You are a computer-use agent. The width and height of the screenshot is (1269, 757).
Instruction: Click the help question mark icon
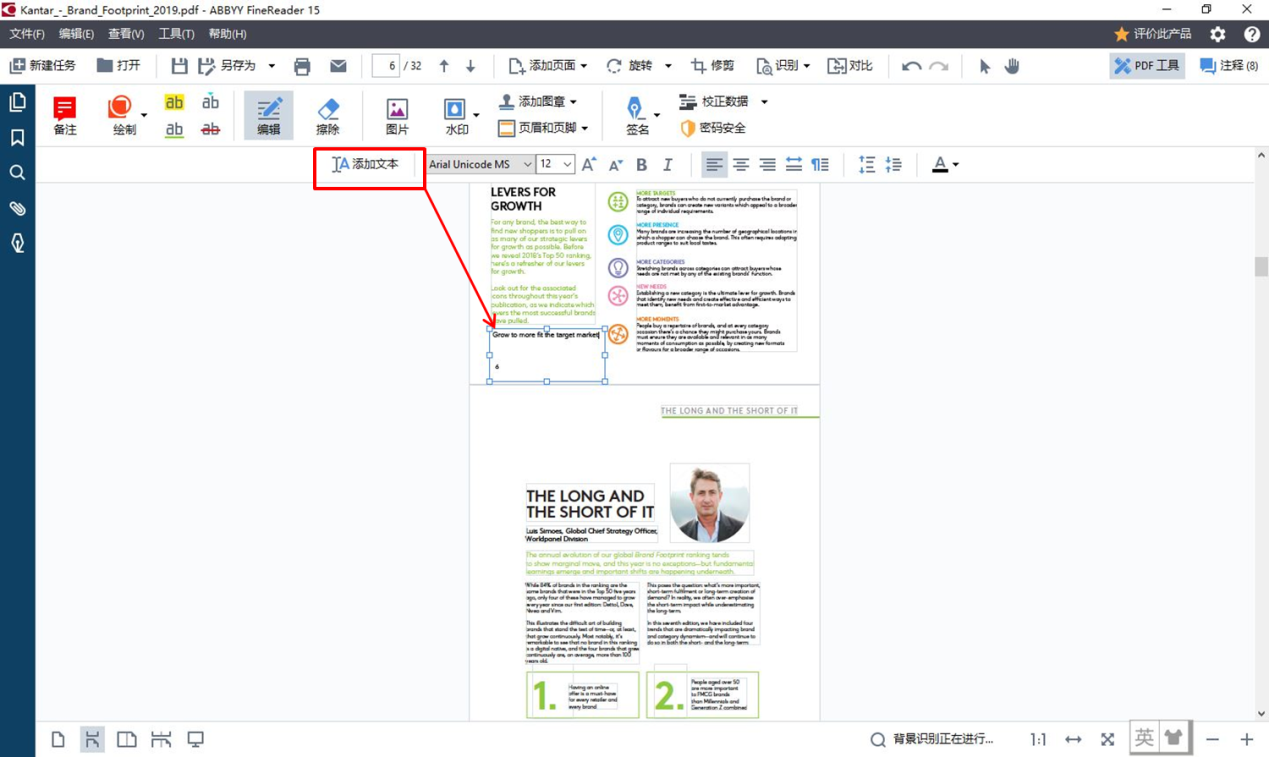click(1251, 34)
